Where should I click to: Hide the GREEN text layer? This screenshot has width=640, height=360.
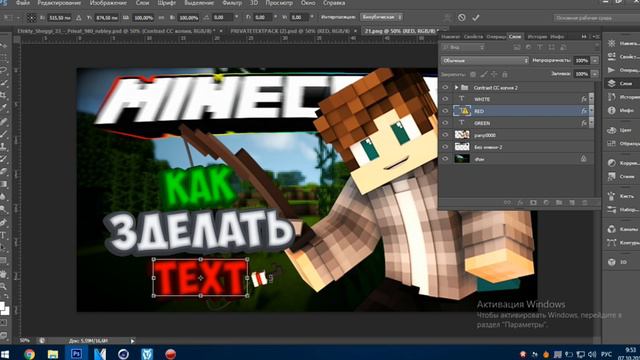445,122
